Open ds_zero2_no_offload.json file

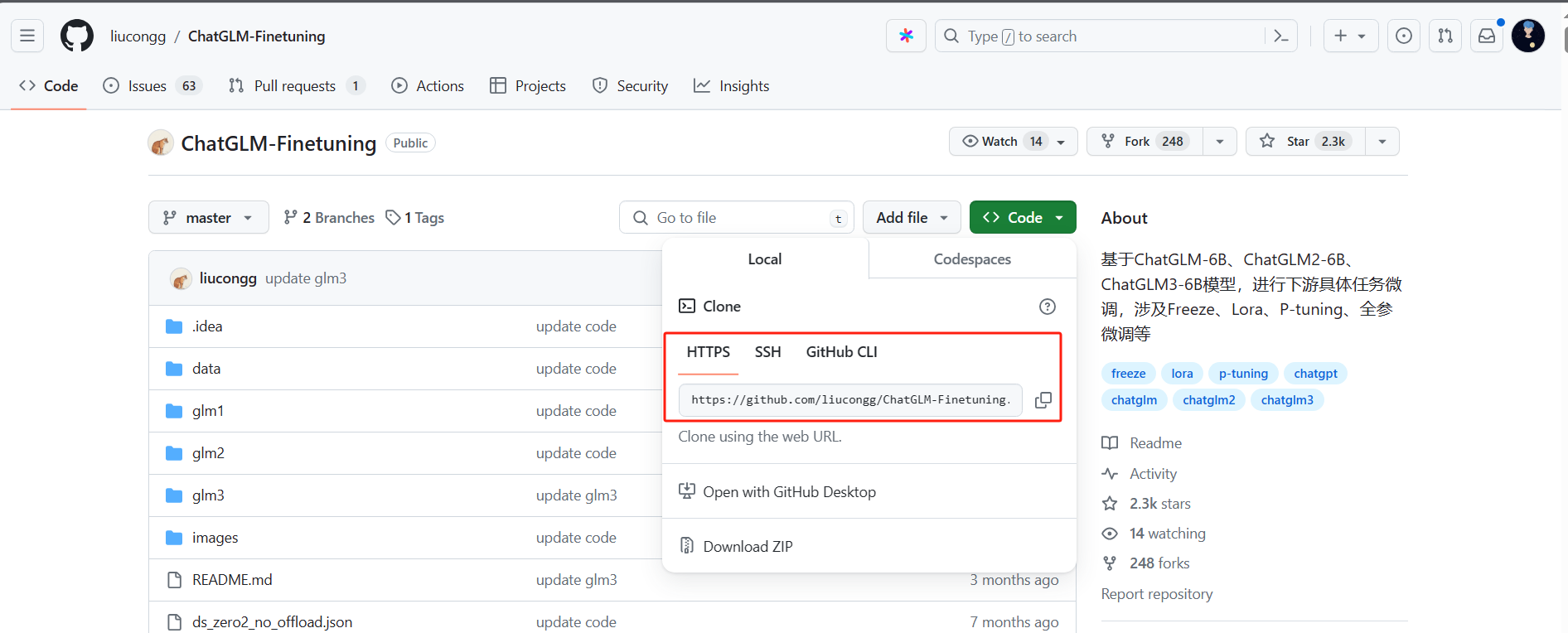click(x=272, y=622)
